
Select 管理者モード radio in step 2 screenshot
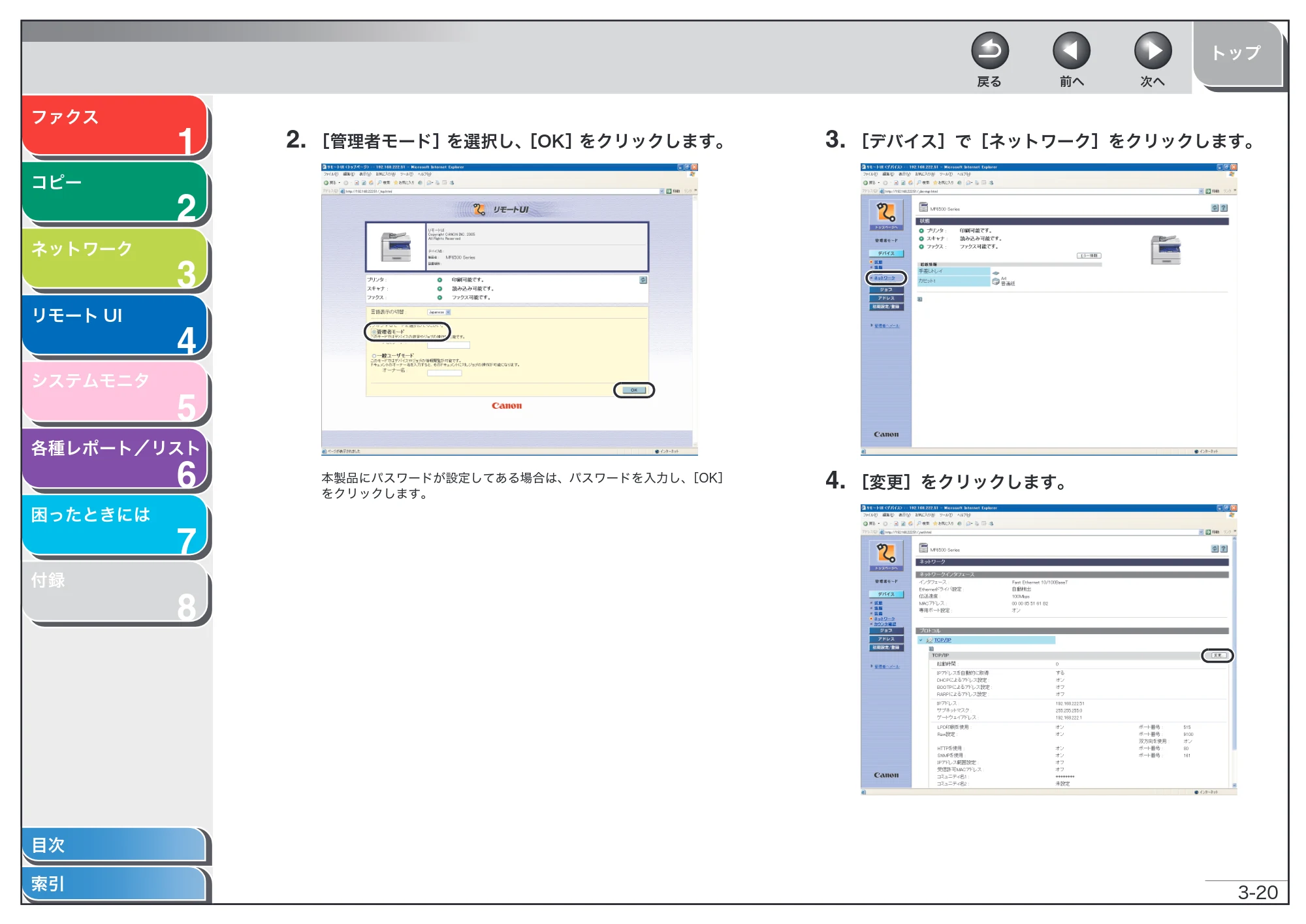point(374,332)
